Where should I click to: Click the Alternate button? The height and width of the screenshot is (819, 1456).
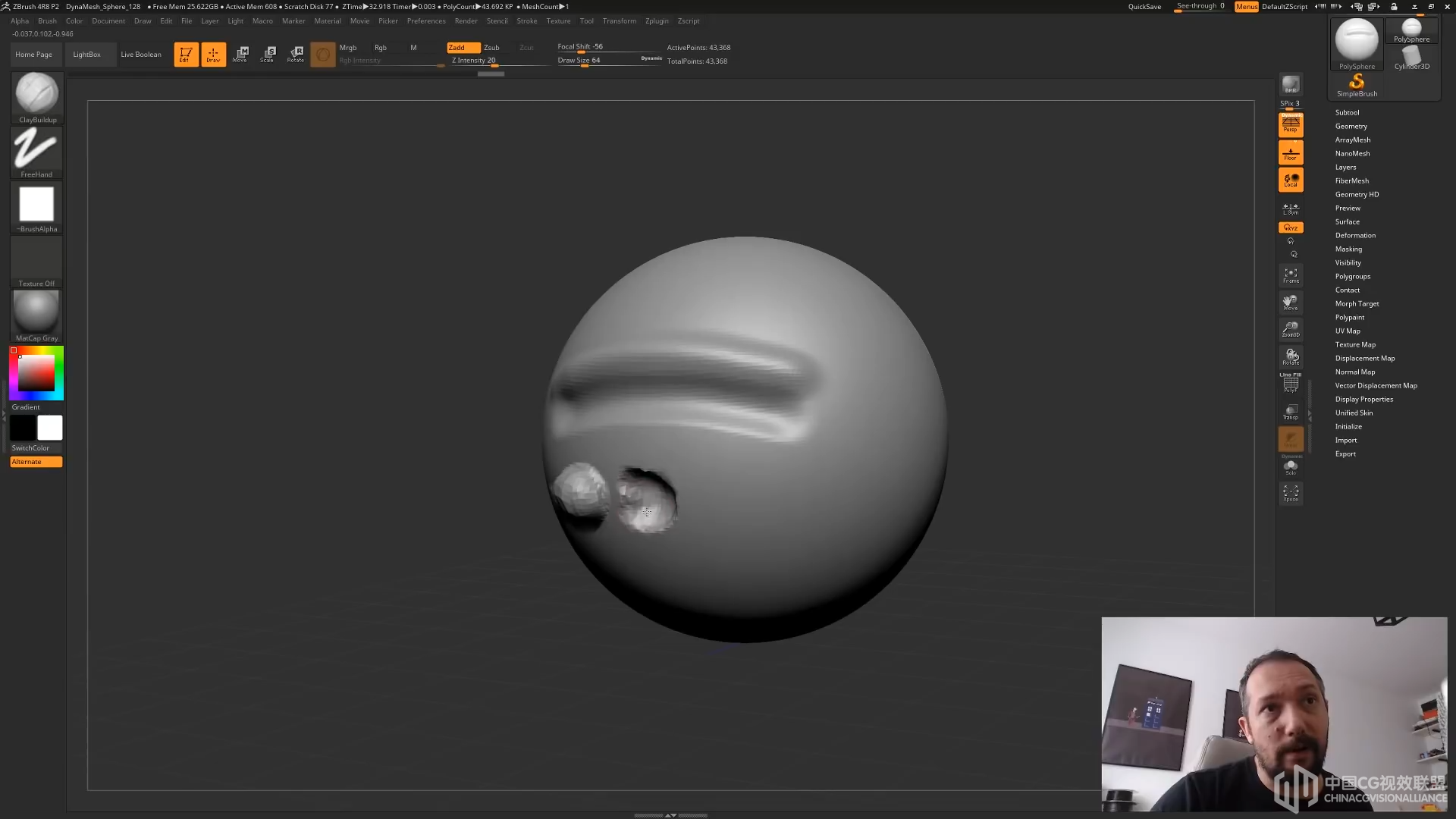[36, 462]
